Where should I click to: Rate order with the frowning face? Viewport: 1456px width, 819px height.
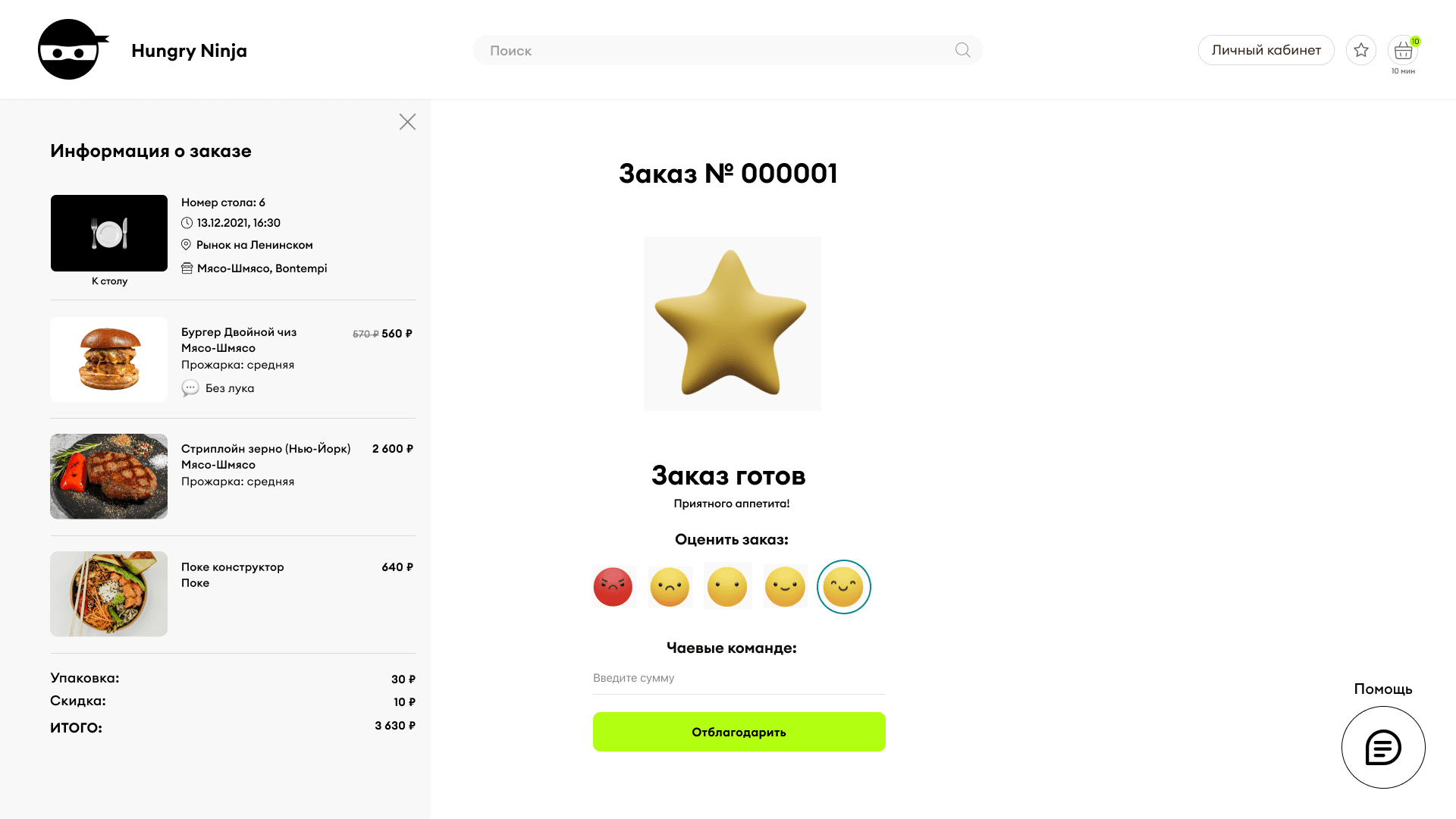pyautogui.click(x=670, y=587)
